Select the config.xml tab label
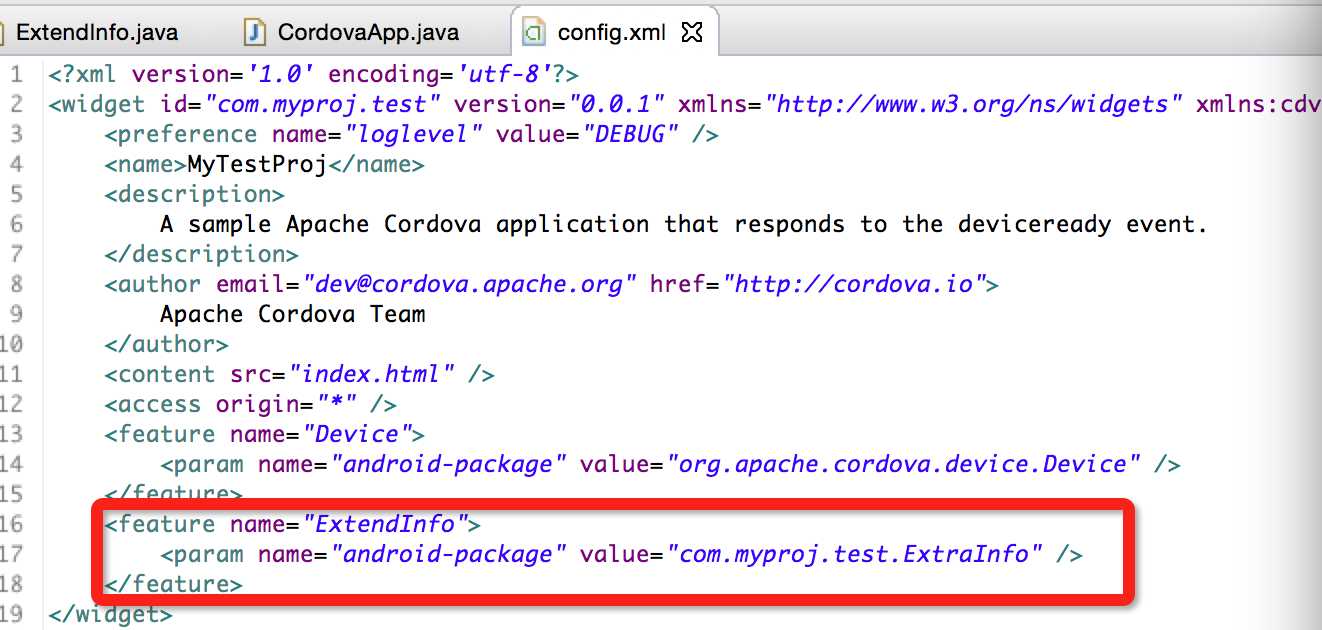The width and height of the screenshot is (1322, 630). [612, 32]
